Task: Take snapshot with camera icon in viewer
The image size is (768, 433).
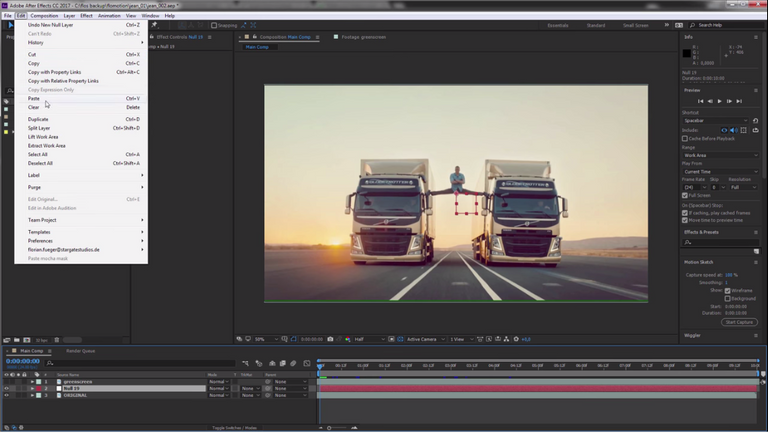Action: tap(330, 339)
